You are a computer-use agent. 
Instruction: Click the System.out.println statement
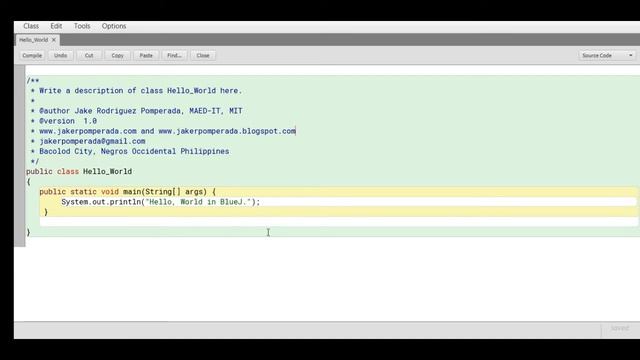(161, 202)
